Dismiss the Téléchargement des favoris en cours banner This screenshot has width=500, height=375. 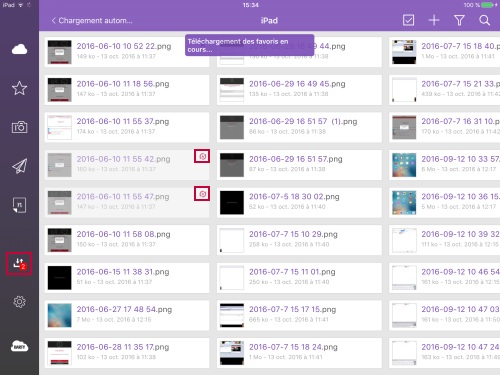tap(249, 45)
